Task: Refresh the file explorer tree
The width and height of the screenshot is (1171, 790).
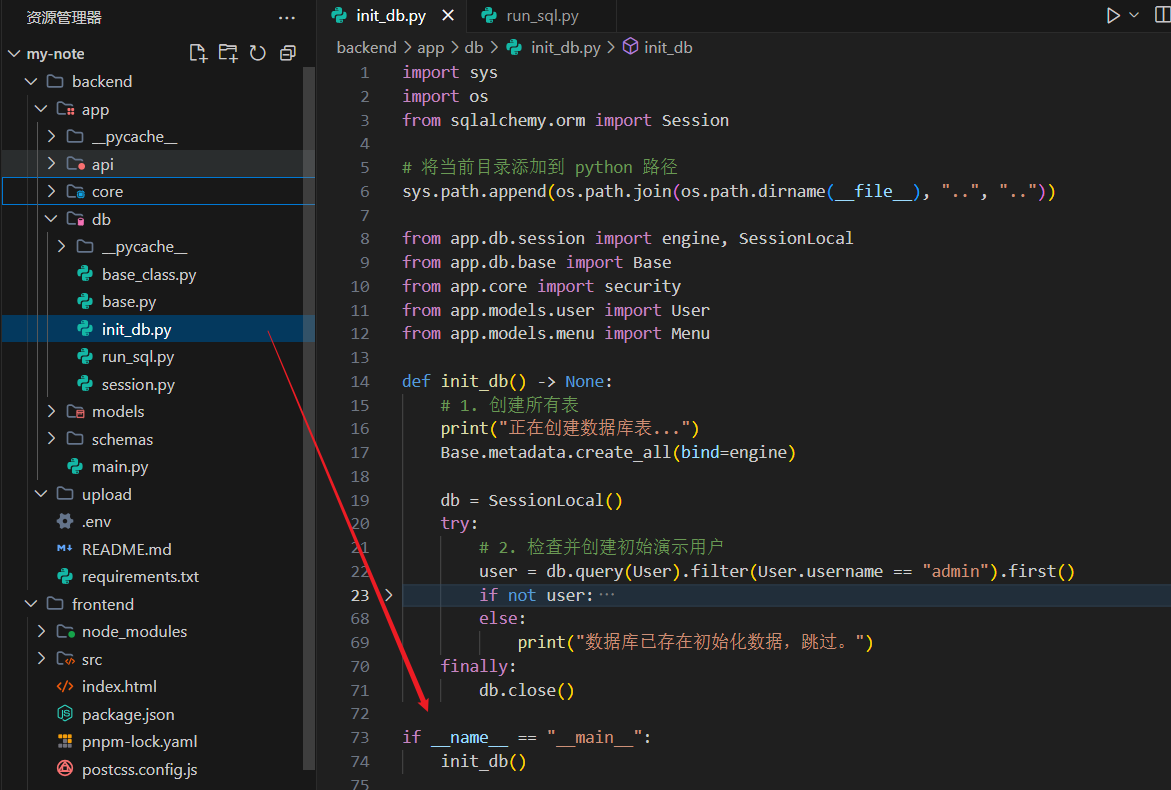Action: tap(258, 53)
